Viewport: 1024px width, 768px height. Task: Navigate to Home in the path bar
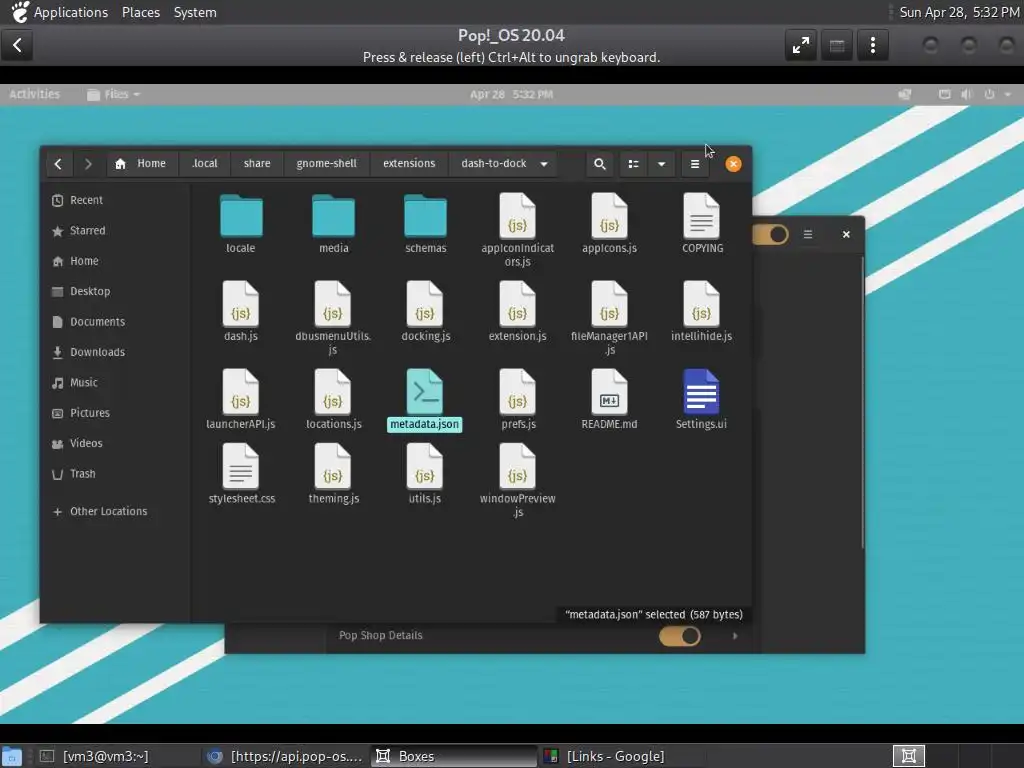click(140, 164)
